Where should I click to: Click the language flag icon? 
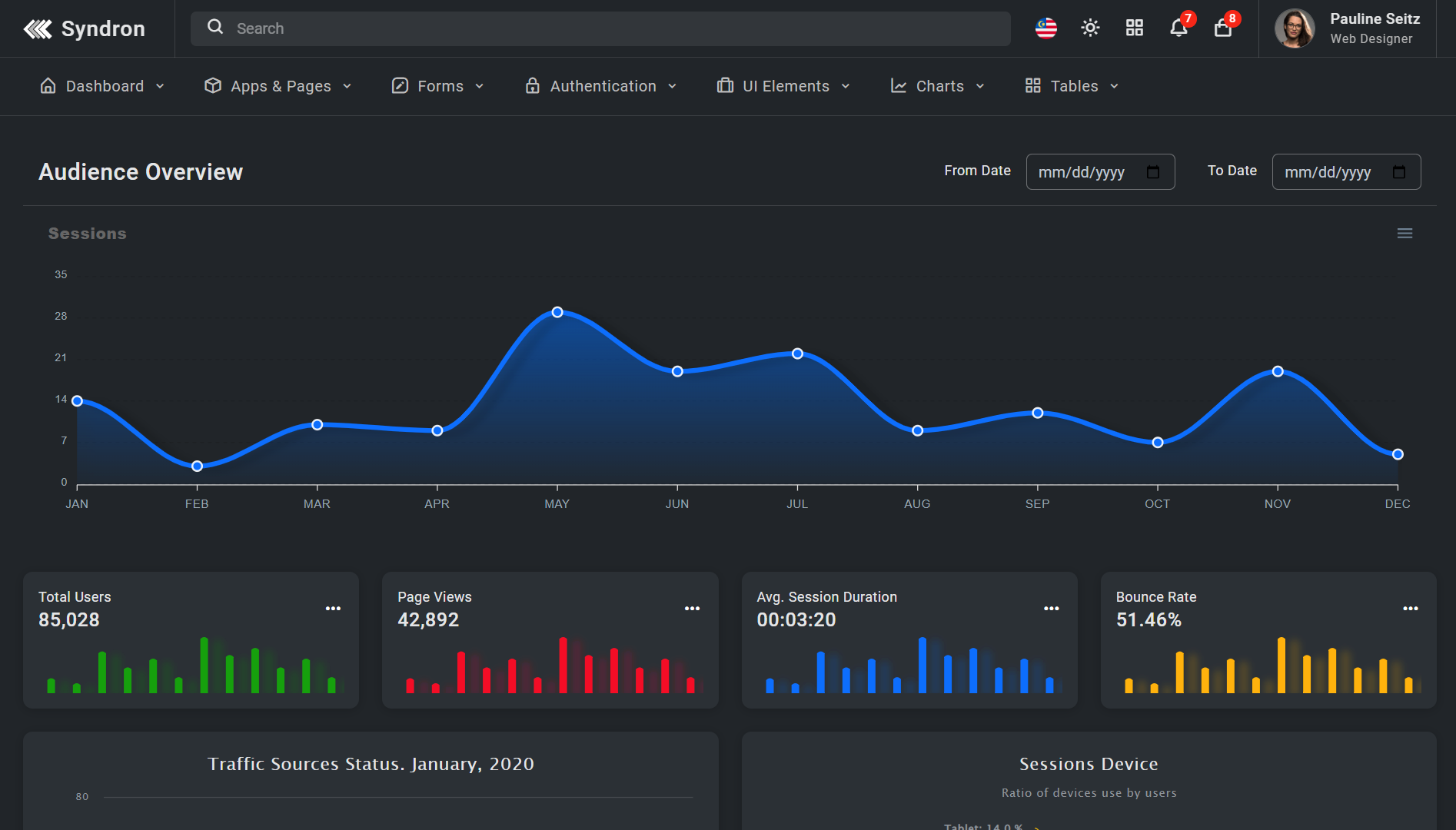[x=1045, y=28]
